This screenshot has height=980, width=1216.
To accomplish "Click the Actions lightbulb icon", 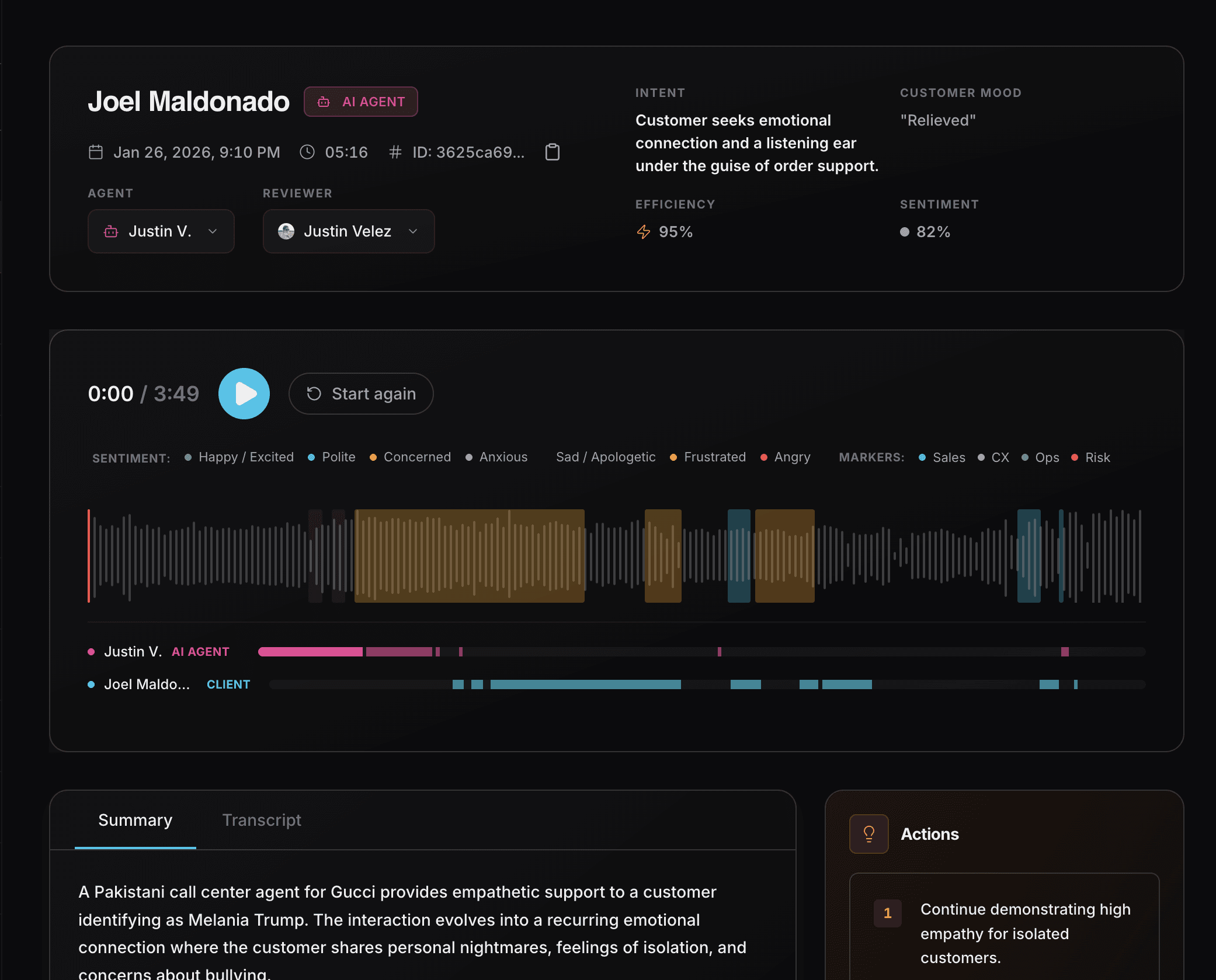I will [x=868, y=833].
